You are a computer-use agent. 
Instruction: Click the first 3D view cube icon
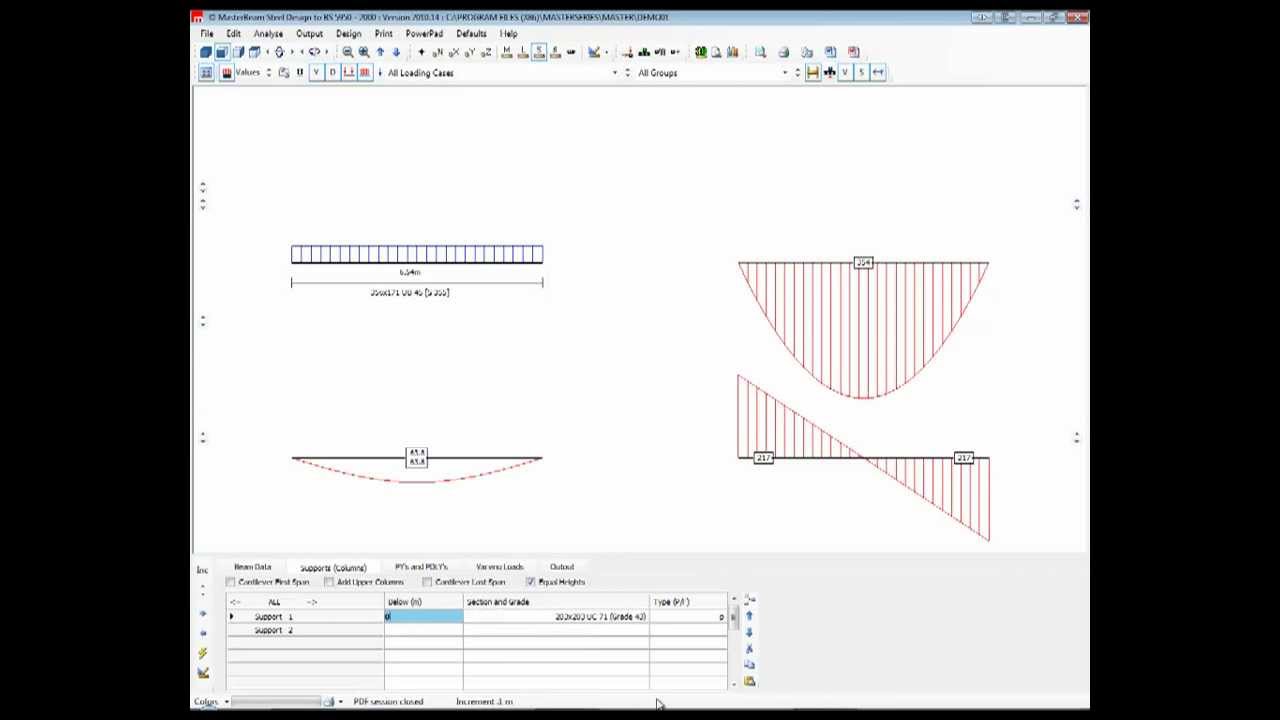tap(205, 52)
